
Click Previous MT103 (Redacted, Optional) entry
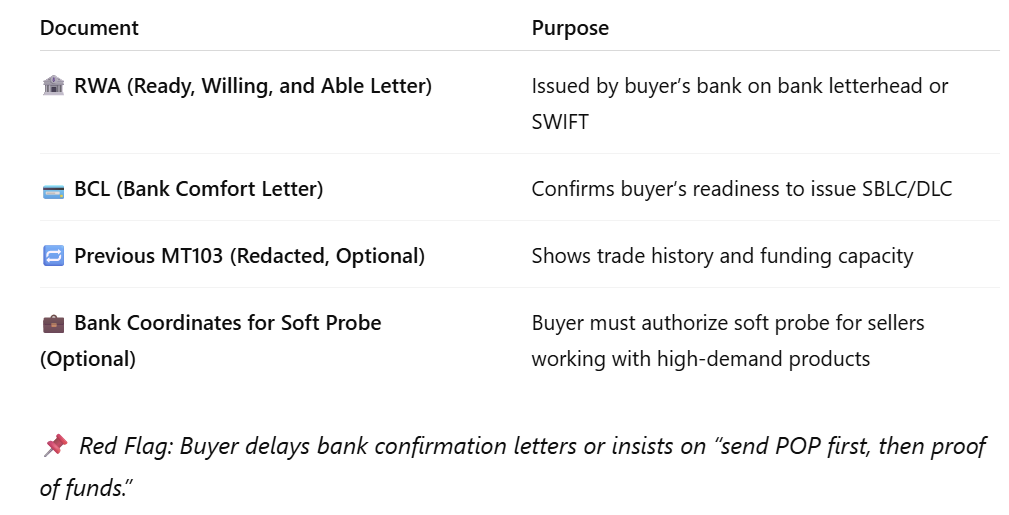point(250,256)
